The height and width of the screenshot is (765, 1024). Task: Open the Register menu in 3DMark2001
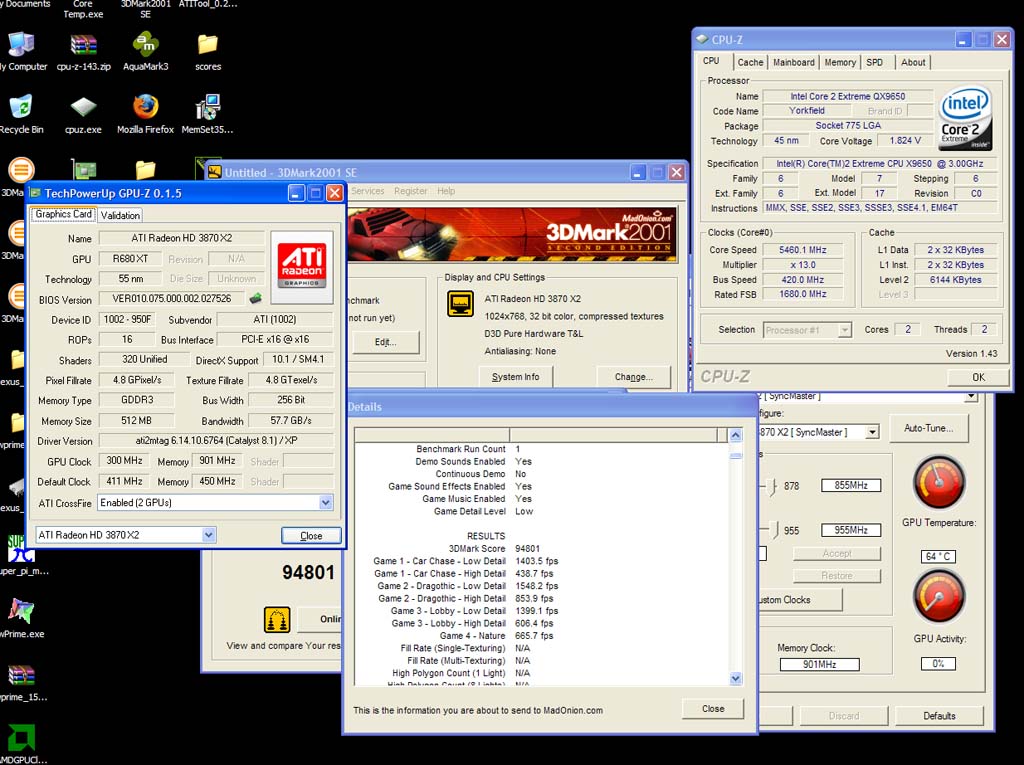410,191
